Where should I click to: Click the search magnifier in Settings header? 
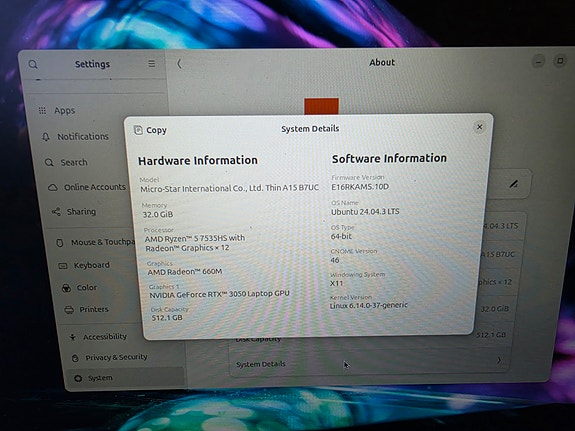pos(33,65)
